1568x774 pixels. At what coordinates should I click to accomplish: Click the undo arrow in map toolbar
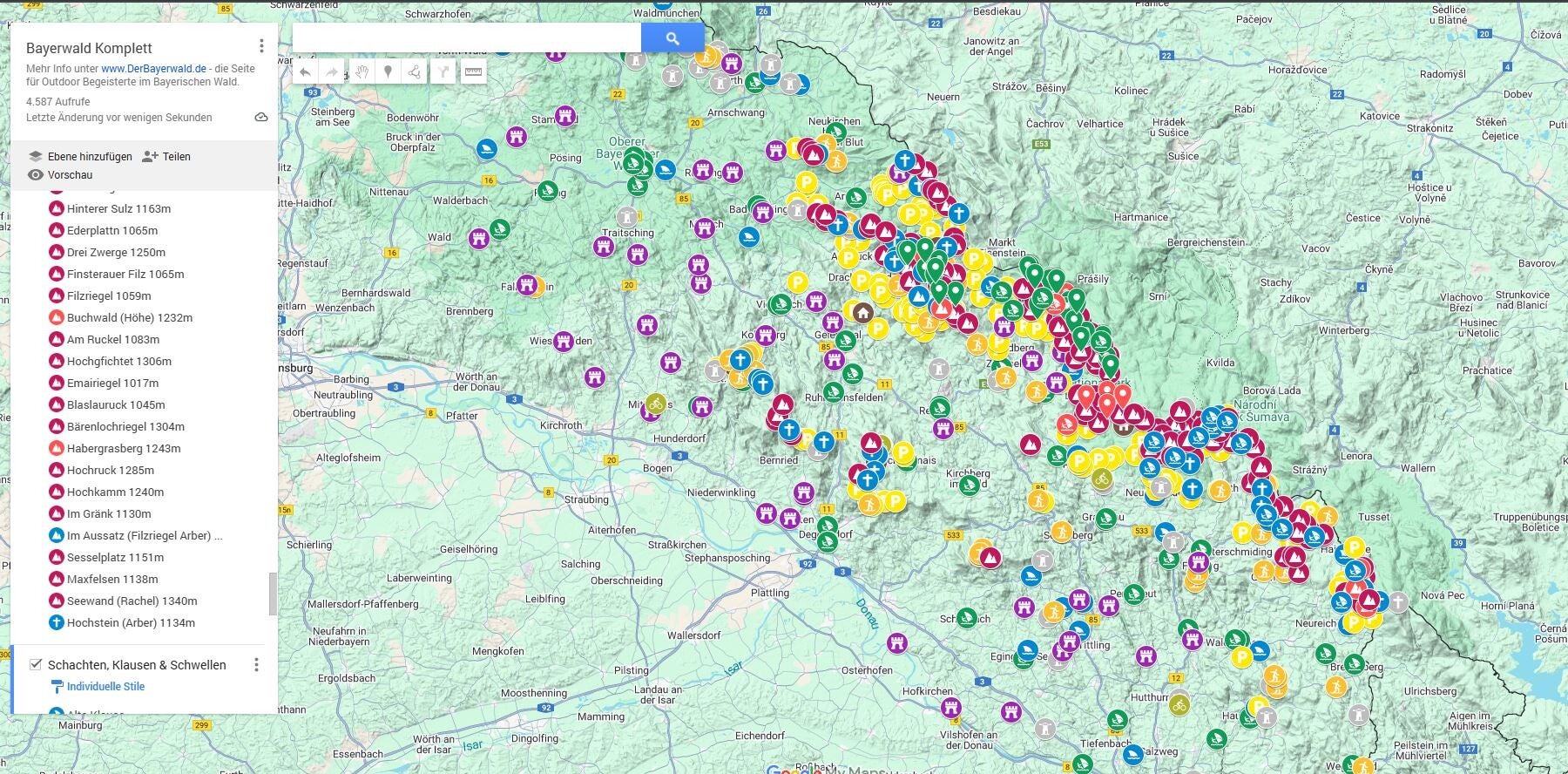pyautogui.click(x=305, y=71)
